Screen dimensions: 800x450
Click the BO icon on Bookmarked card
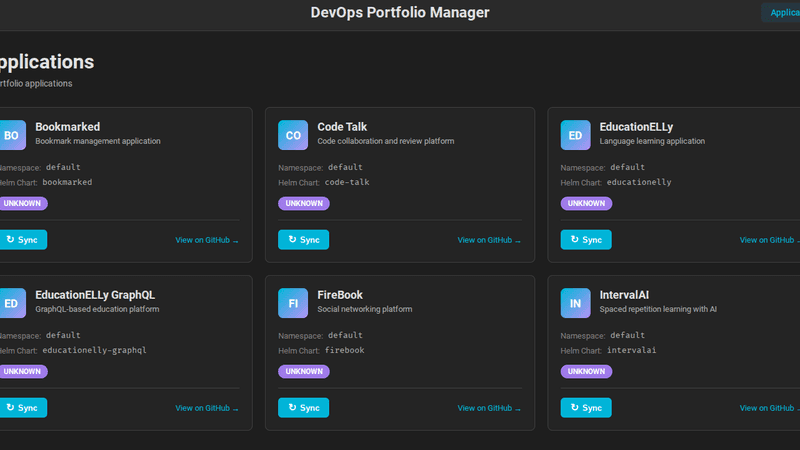[x=11, y=135]
